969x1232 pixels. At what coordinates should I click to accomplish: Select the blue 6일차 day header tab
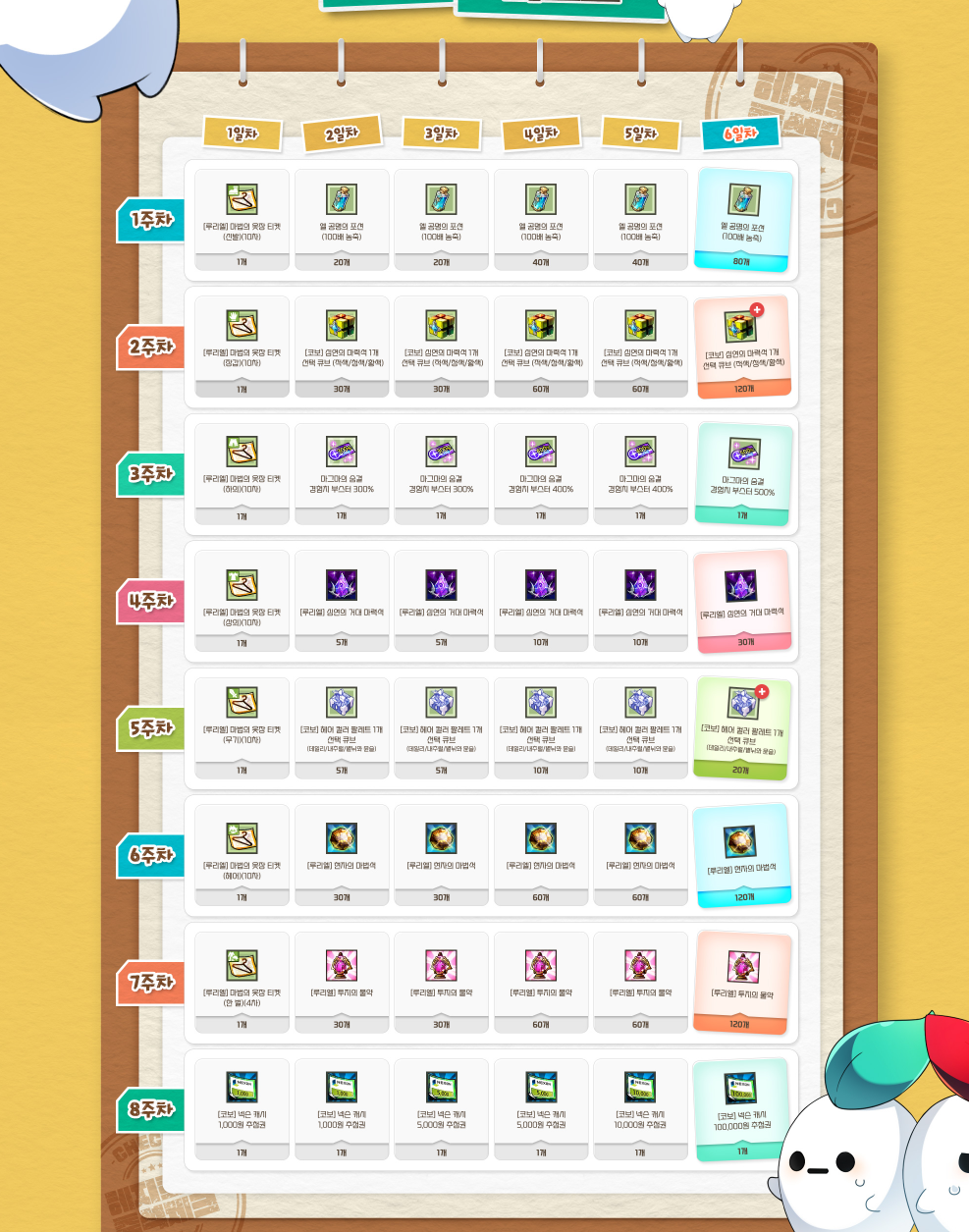741,134
